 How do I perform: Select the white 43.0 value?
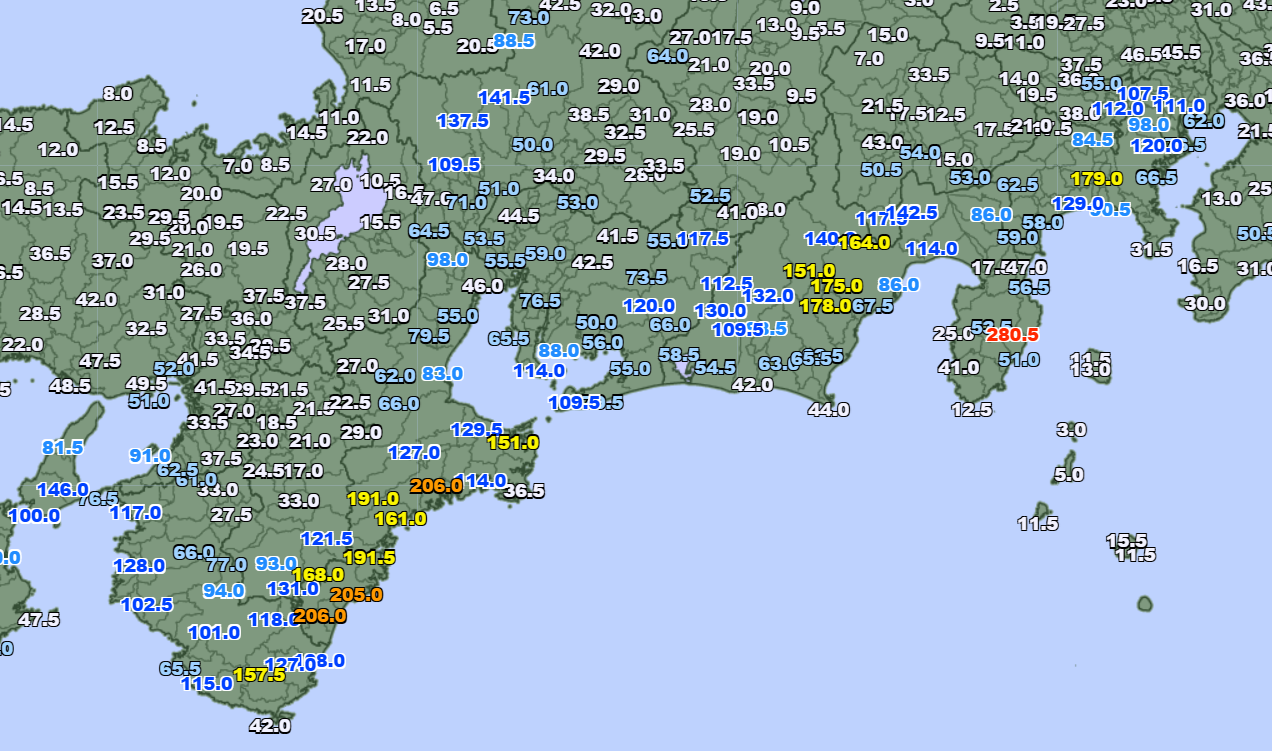tap(882, 143)
